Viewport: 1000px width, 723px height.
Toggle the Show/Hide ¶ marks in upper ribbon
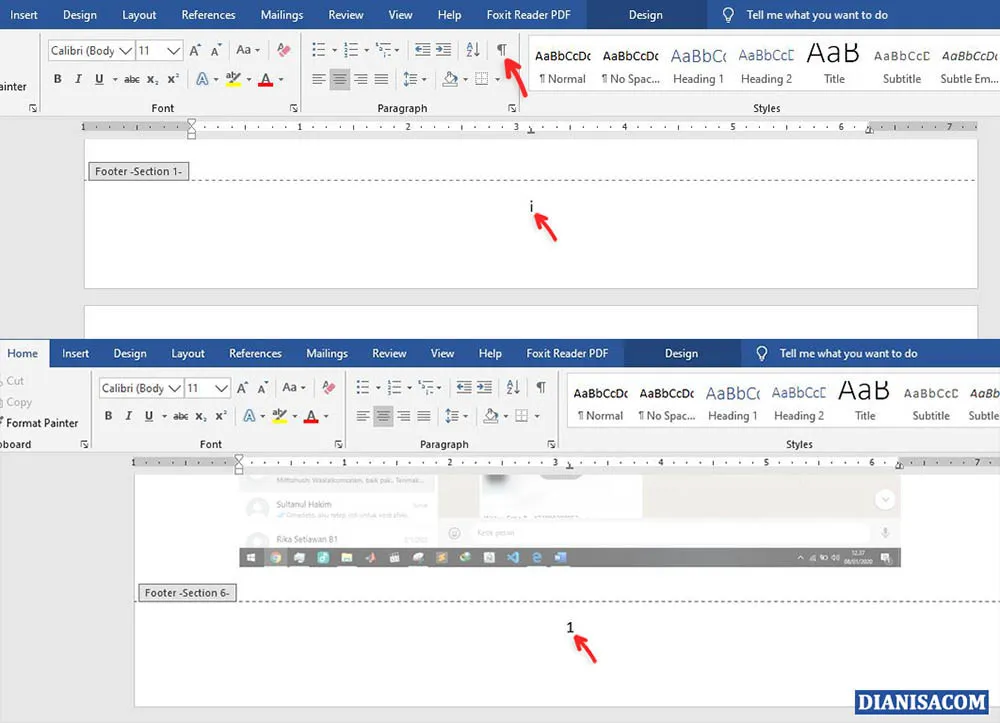click(502, 50)
